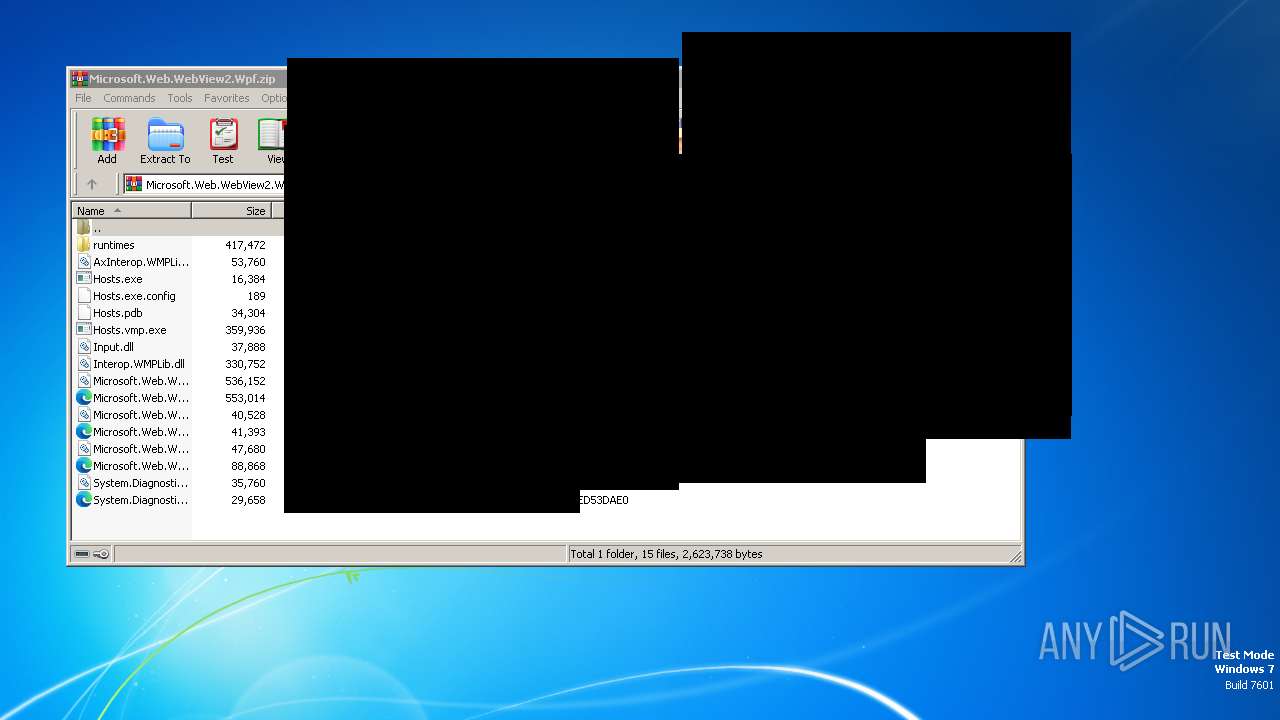Click the archive icon in the address field
Viewport: 1280px width, 720px height.
[134, 184]
